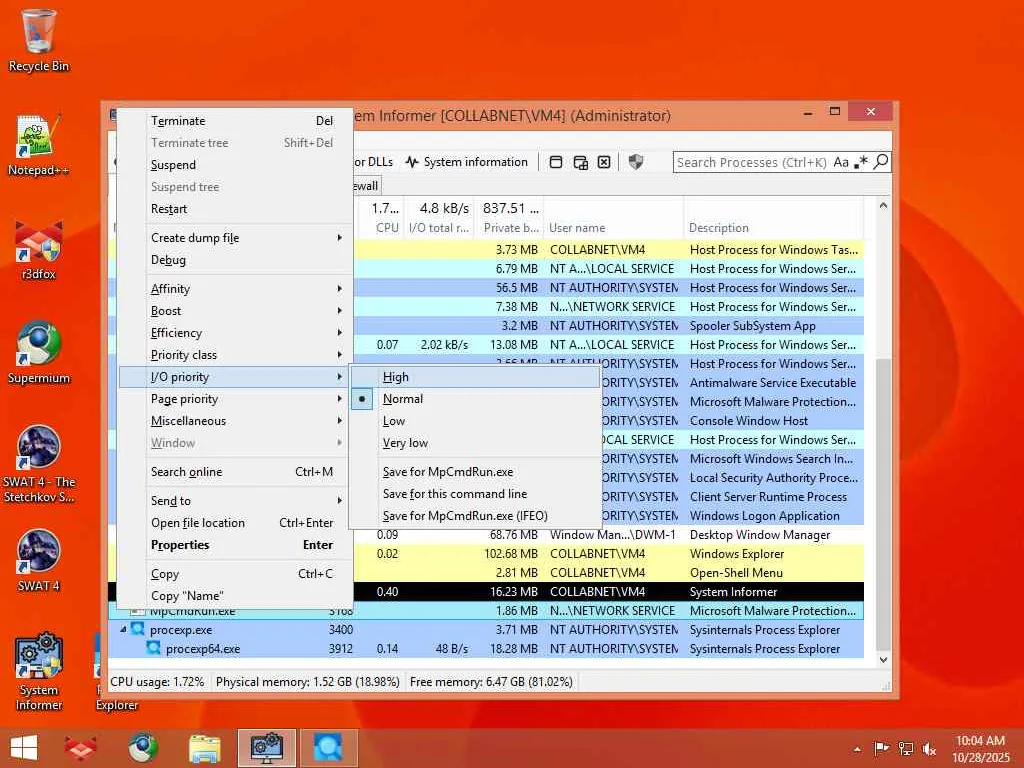Select the procexp64.exe process row
The width and height of the screenshot is (1024, 768).
pos(486,649)
